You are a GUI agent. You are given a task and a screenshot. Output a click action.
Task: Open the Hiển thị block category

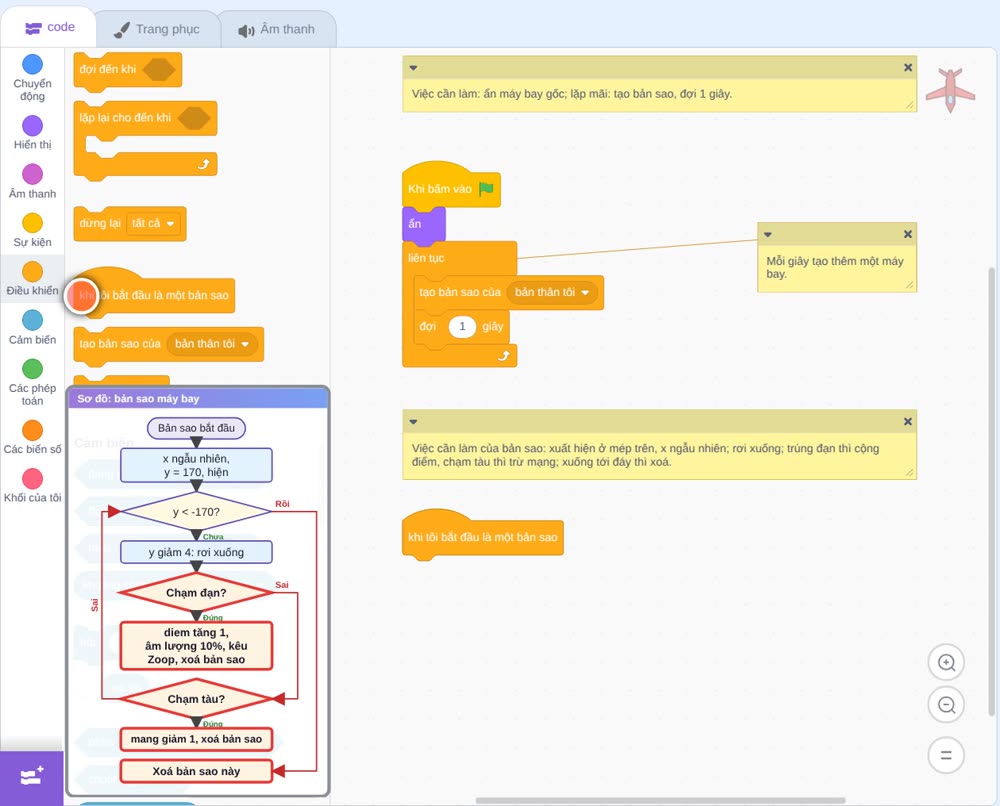pos(32,133)
